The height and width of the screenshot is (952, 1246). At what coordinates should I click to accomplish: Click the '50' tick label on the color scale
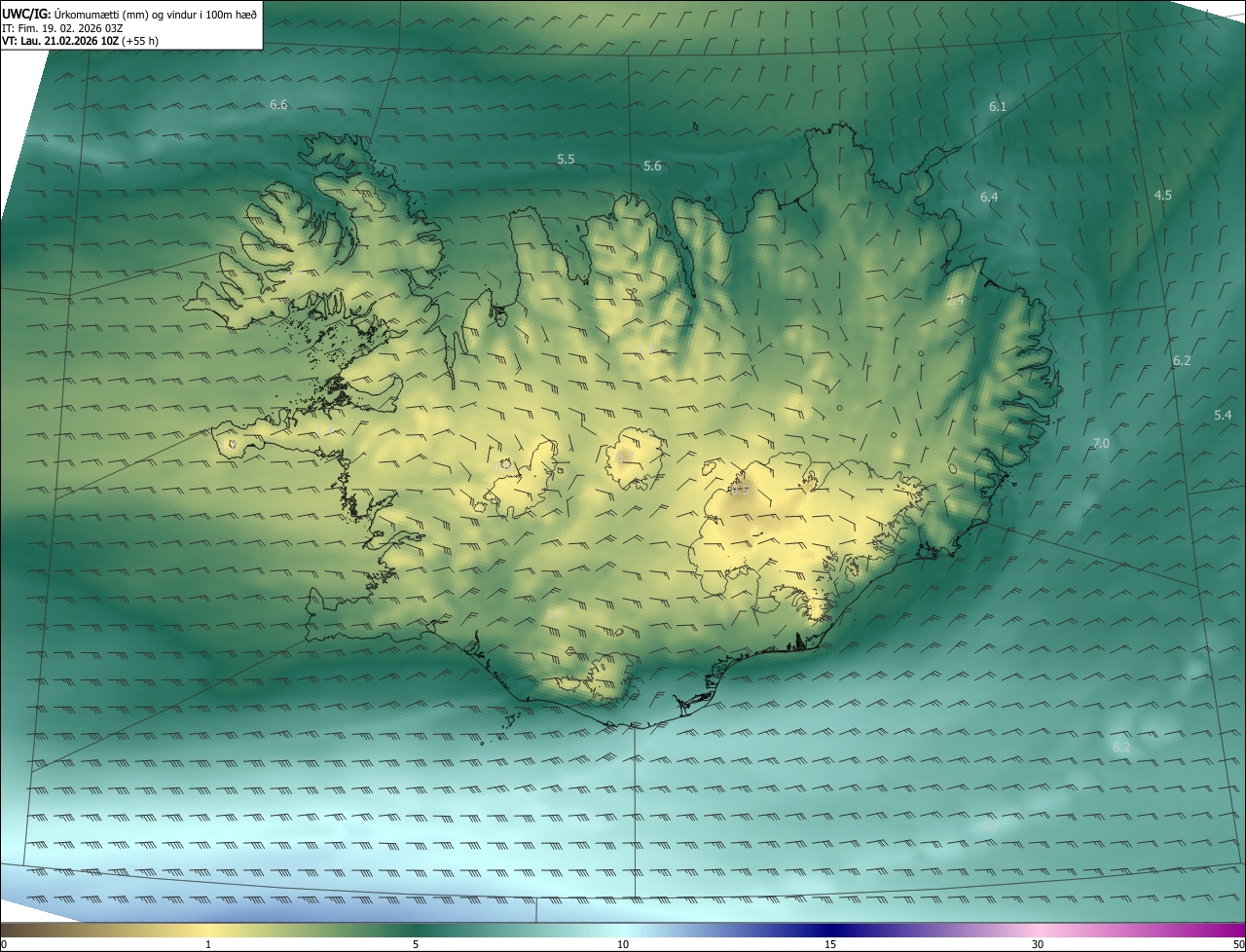pyautogui.click(x=1238, y=945)
